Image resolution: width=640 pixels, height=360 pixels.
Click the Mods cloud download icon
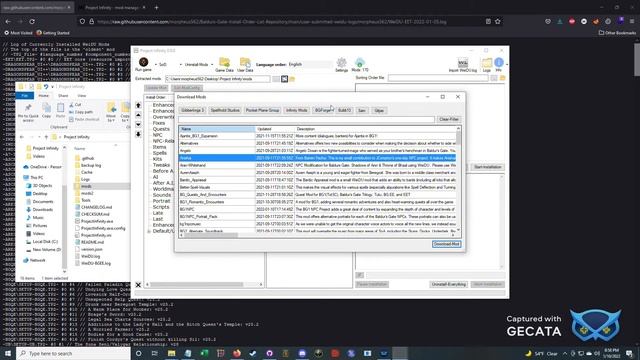(x=360, y=62)
